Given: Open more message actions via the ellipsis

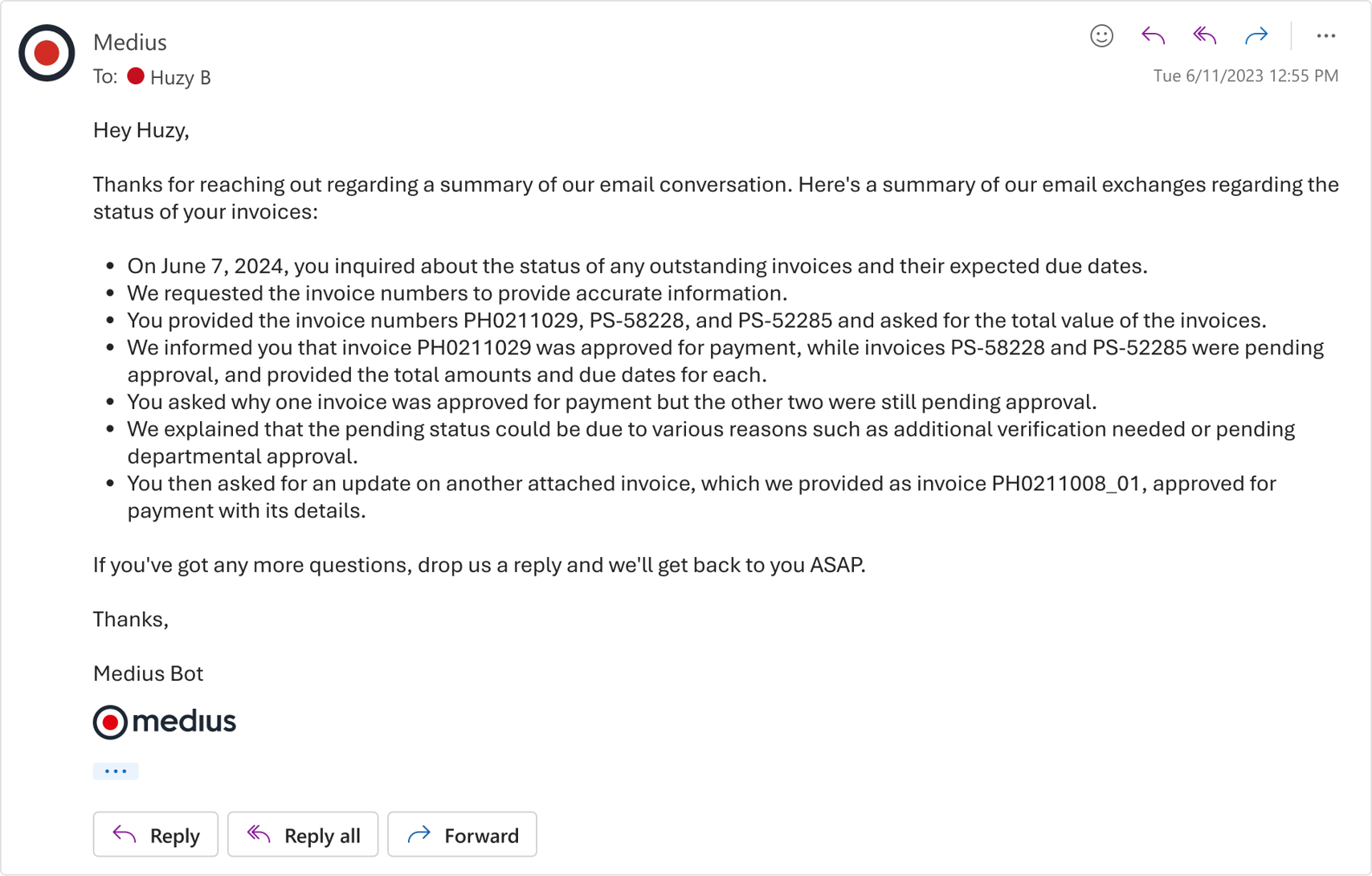Looking at the screenshot, I should pyautogui.click(x=1325, y=35).
